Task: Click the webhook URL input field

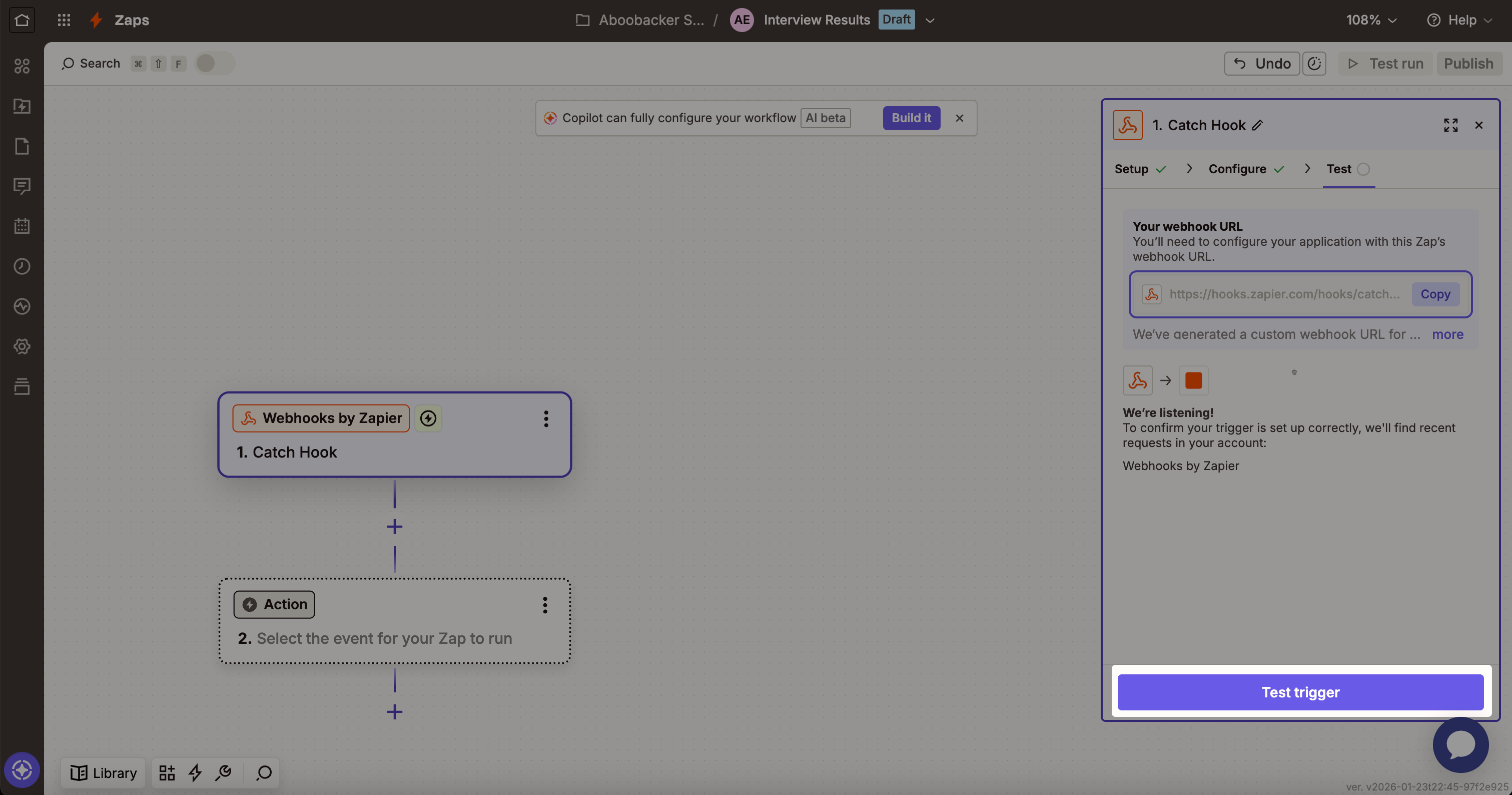Action: pos(1284,294)
